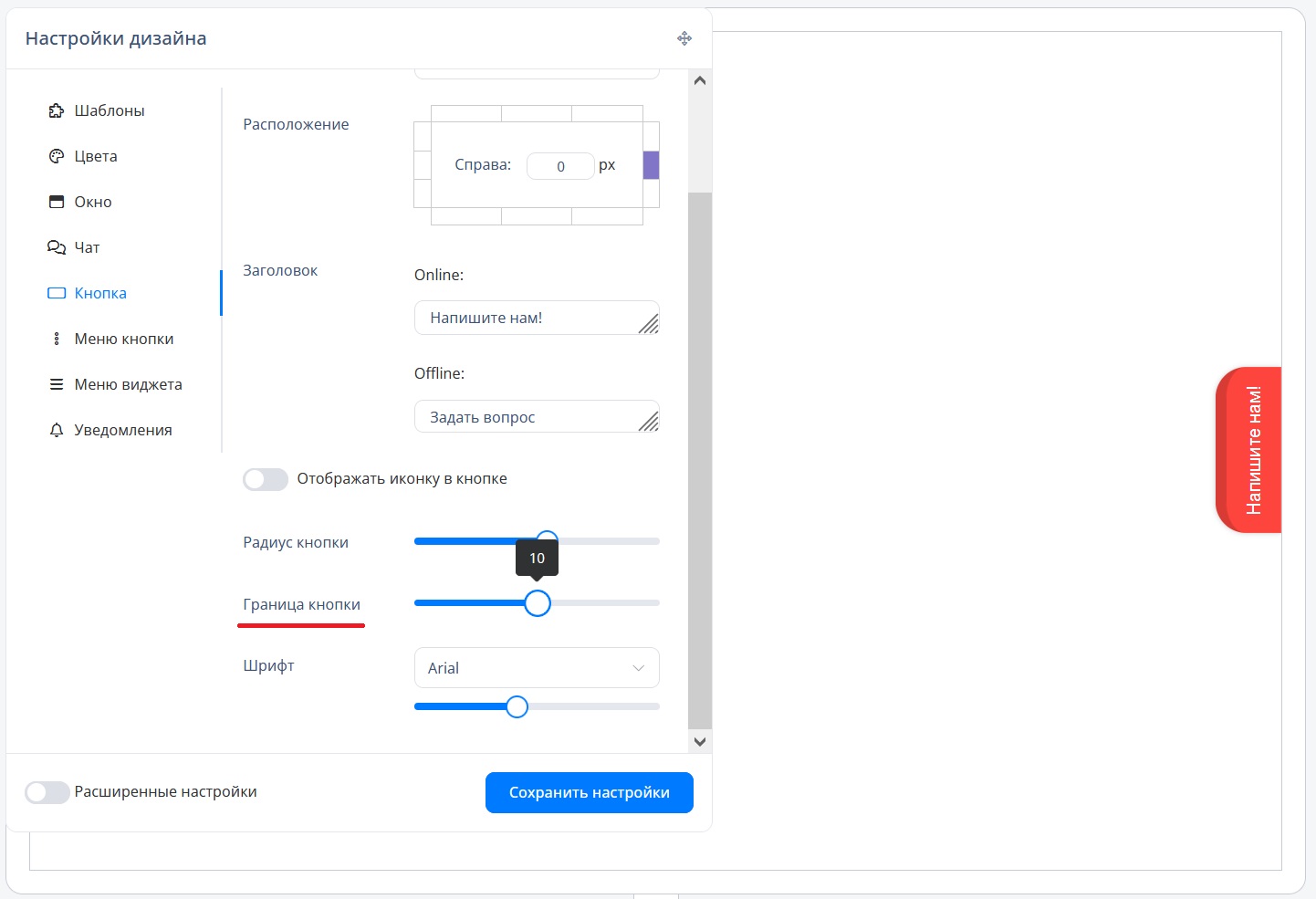Viewport: 1316px width, 899px height.
Task: Click the hamburger icon beside Меню виджета
Action: click(x=57, y=384)
